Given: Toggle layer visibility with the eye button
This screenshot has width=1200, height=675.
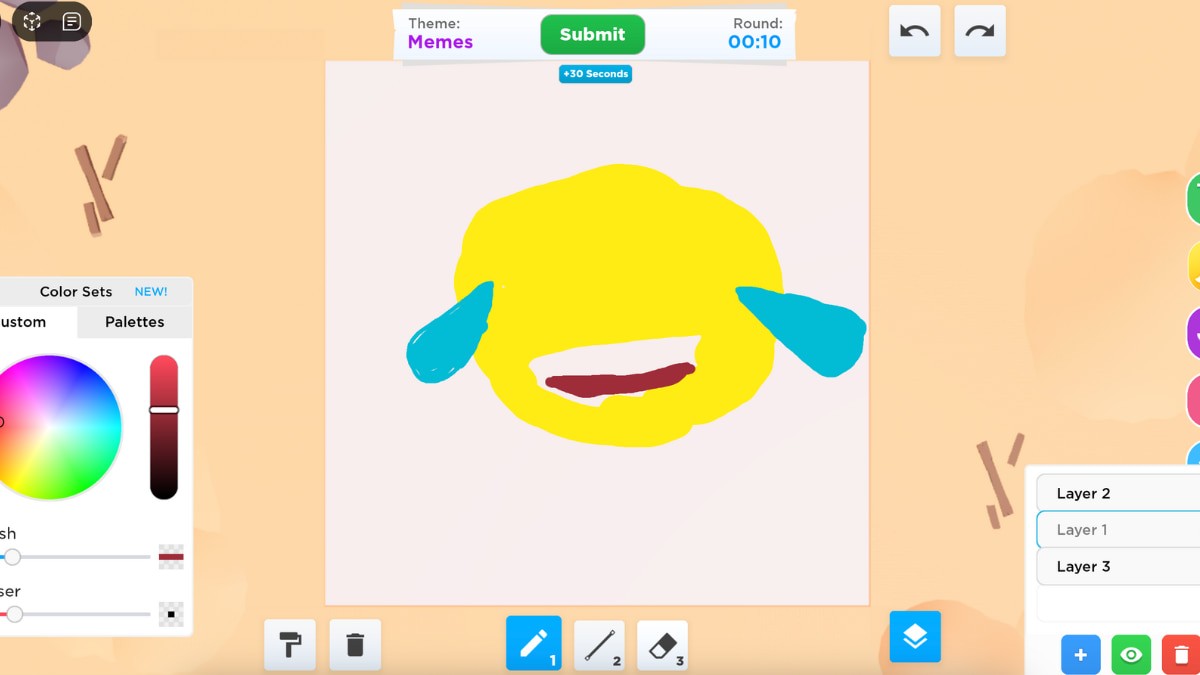Looking at the screenshot, I should 1131,655.
